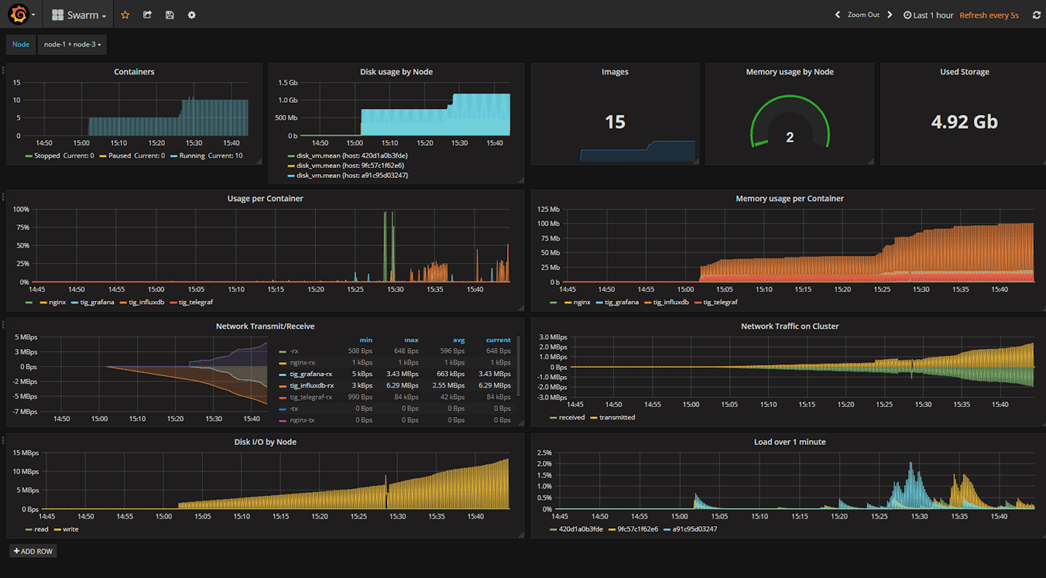Image resolution: width=1046 pixels, height=578 pixels.
Task: Shift time range back with left arrow
Action: [x=838, y=15]
